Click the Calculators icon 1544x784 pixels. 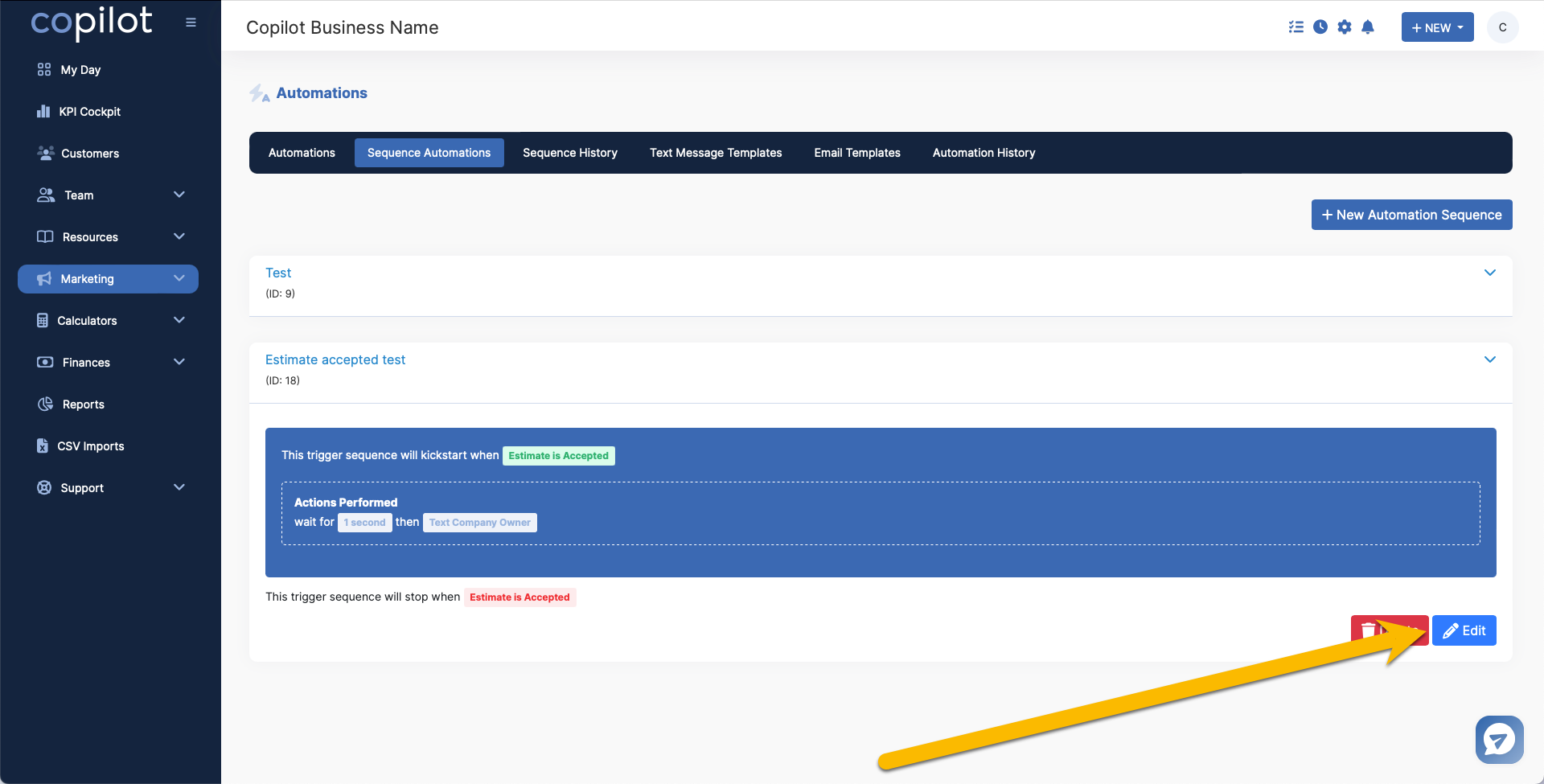(x=43, y=320)
